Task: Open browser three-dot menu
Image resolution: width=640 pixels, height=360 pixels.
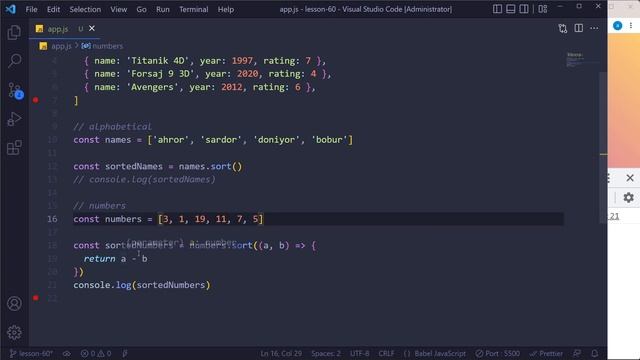Action: pyautogui.click(x=631, y=26)
